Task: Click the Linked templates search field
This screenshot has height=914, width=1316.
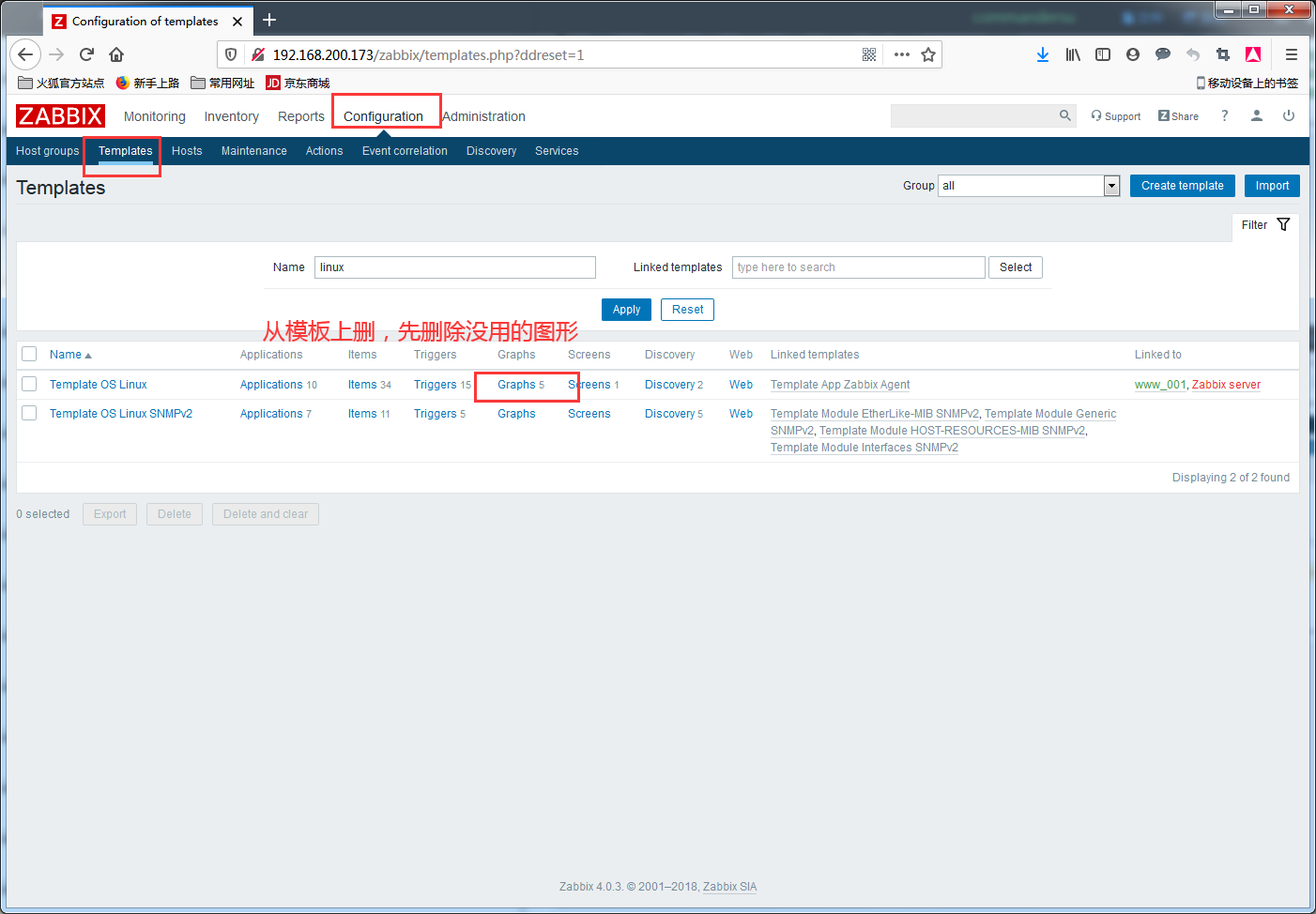Action: 859,267
